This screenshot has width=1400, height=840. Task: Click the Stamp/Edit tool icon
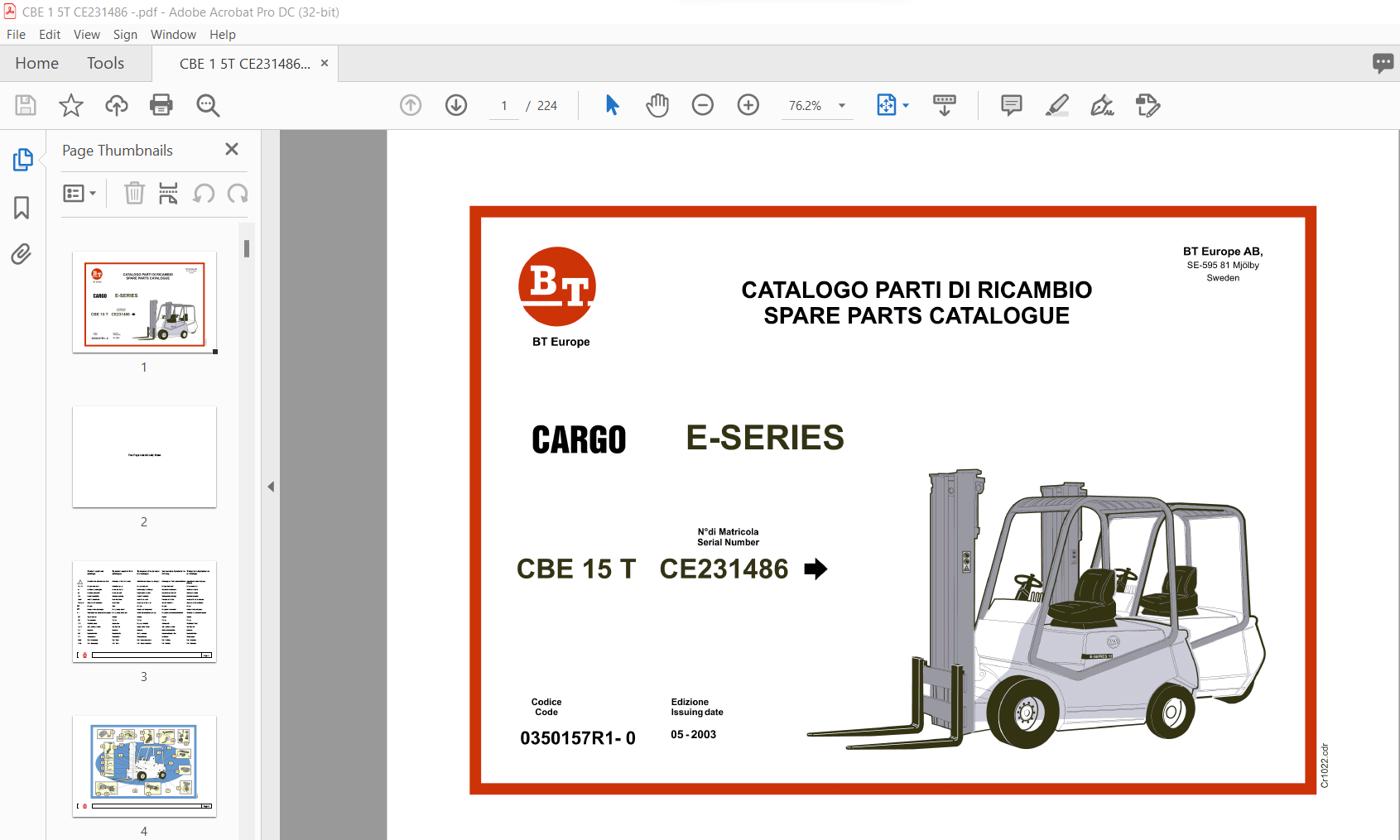pyautogui.click(x=1148, y=105)
